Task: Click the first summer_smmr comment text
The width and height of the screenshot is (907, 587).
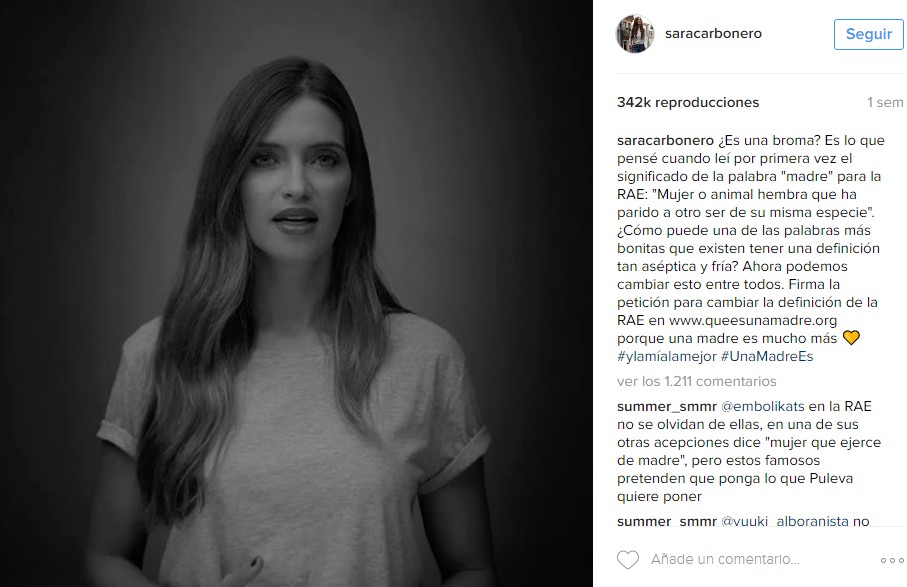Action: [x=749, y=451]
